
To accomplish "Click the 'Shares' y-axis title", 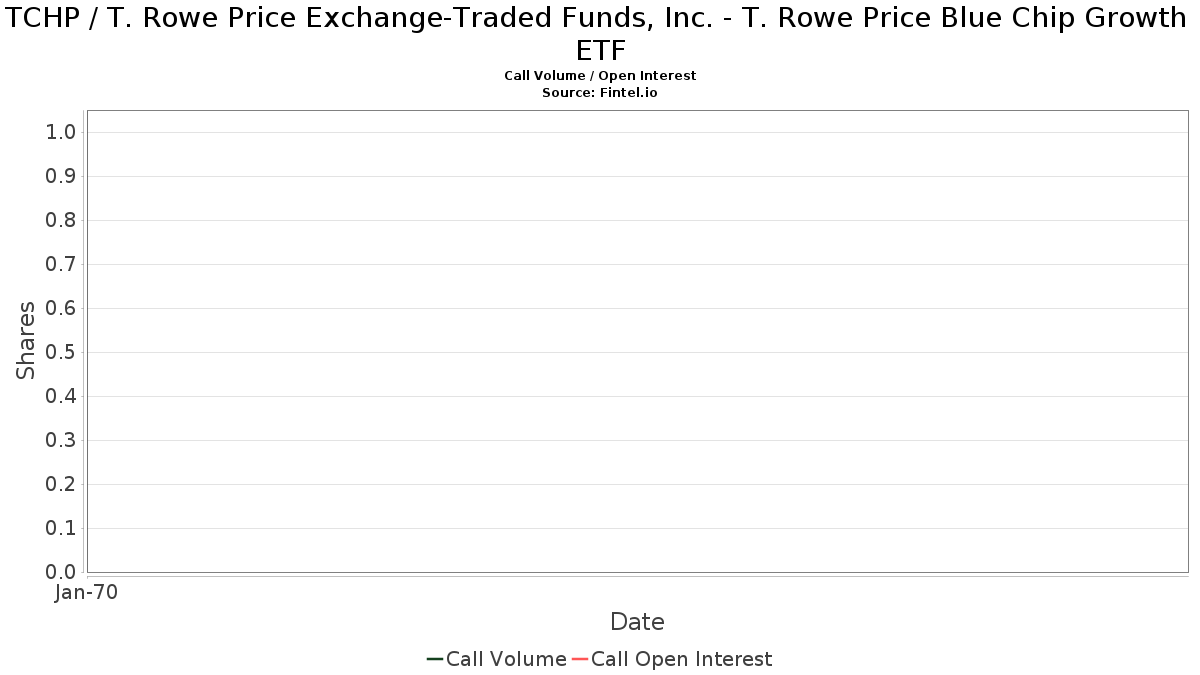I will [26, 340].
